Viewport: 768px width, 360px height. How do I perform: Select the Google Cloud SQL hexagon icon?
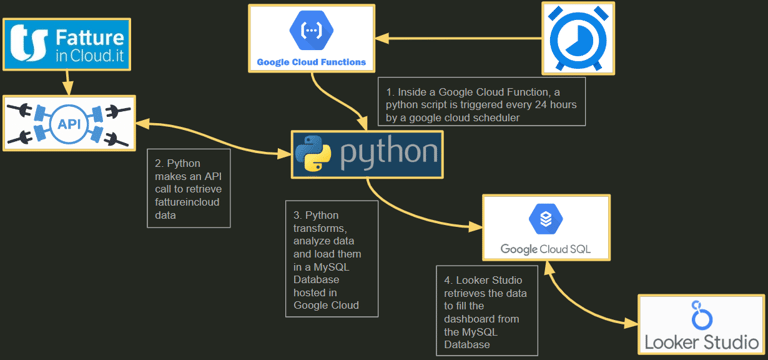pos(546,220)
